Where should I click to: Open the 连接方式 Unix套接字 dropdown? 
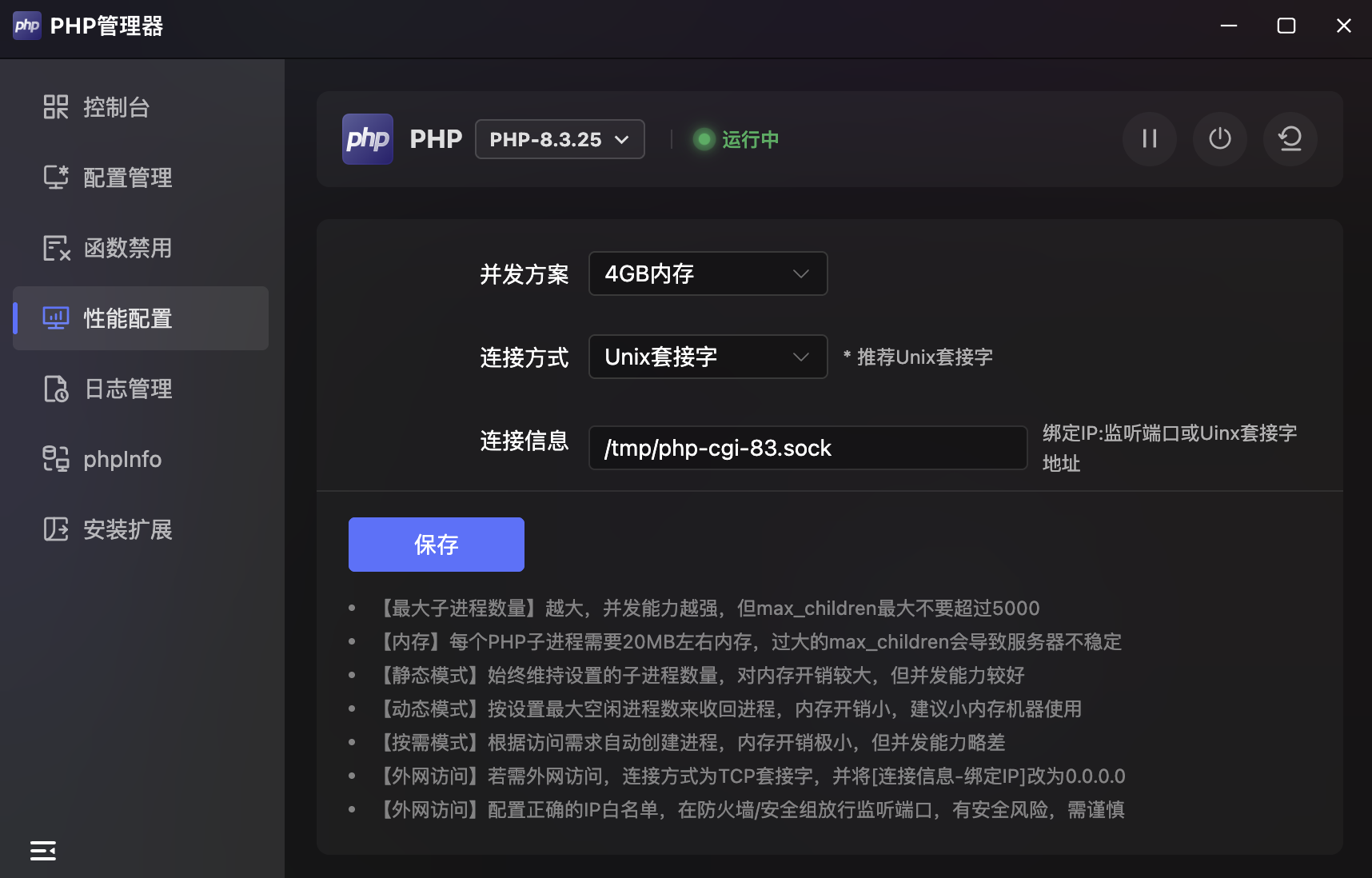[x=708, y=357]
